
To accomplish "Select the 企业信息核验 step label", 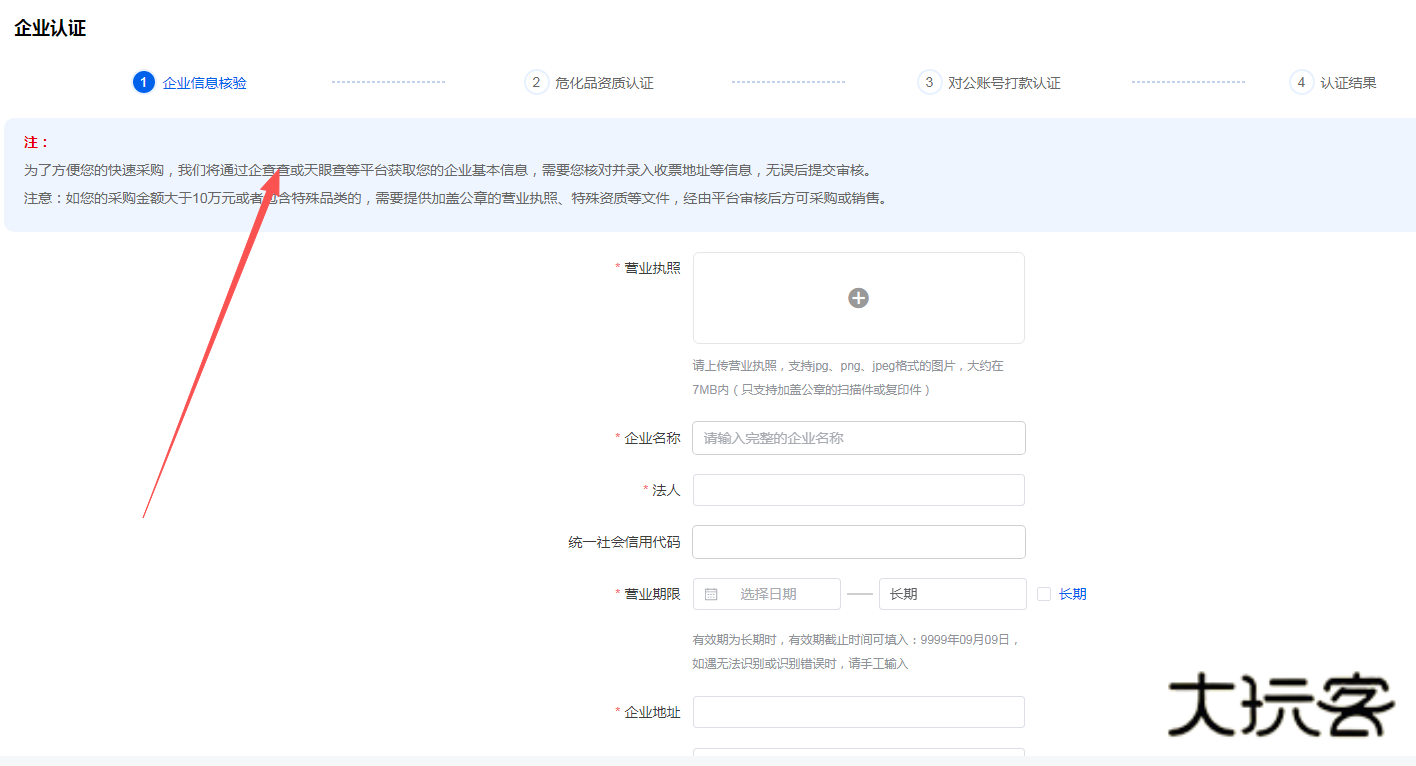I will pyautogui.click(x=205, y=83).
